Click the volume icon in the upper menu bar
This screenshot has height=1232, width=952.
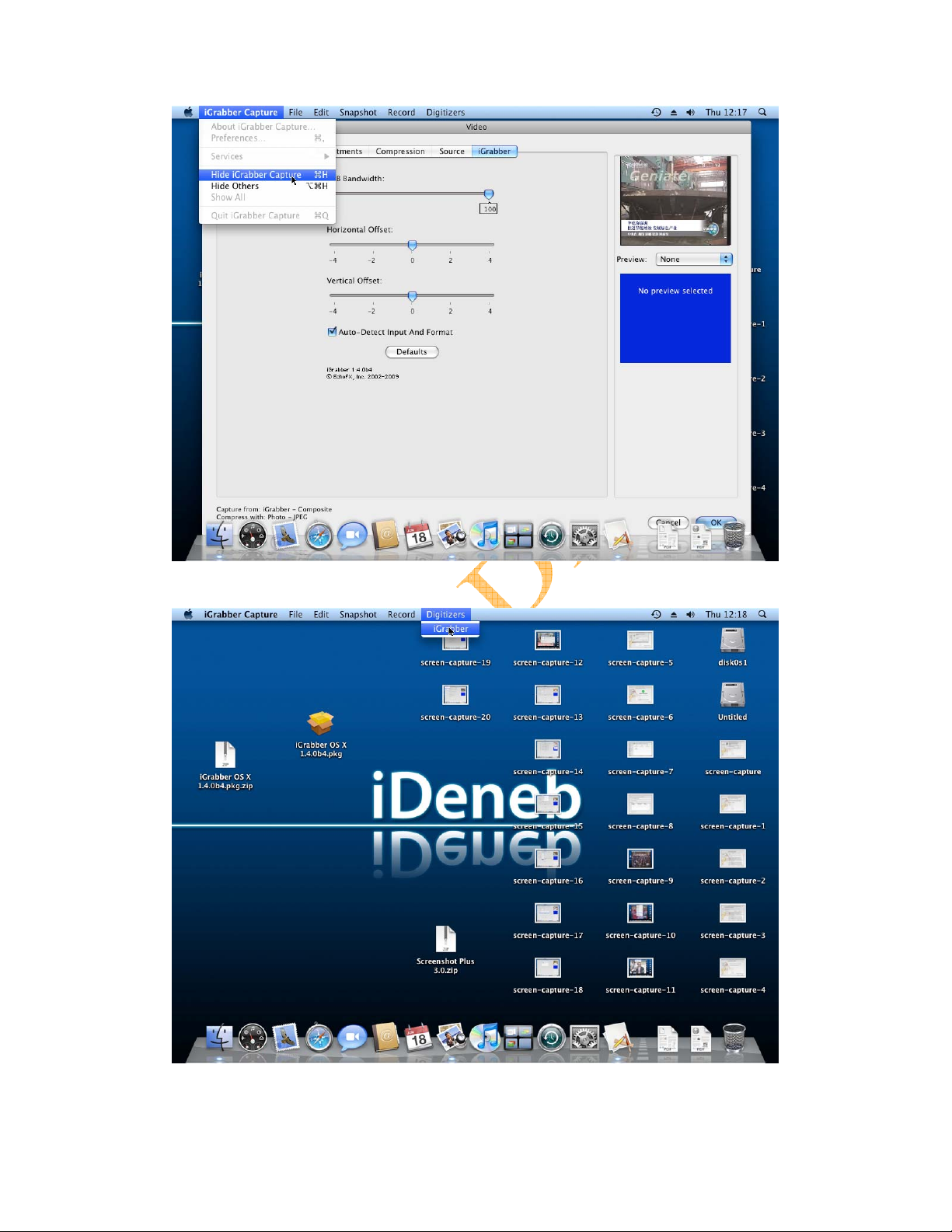[x=690, y=112]
